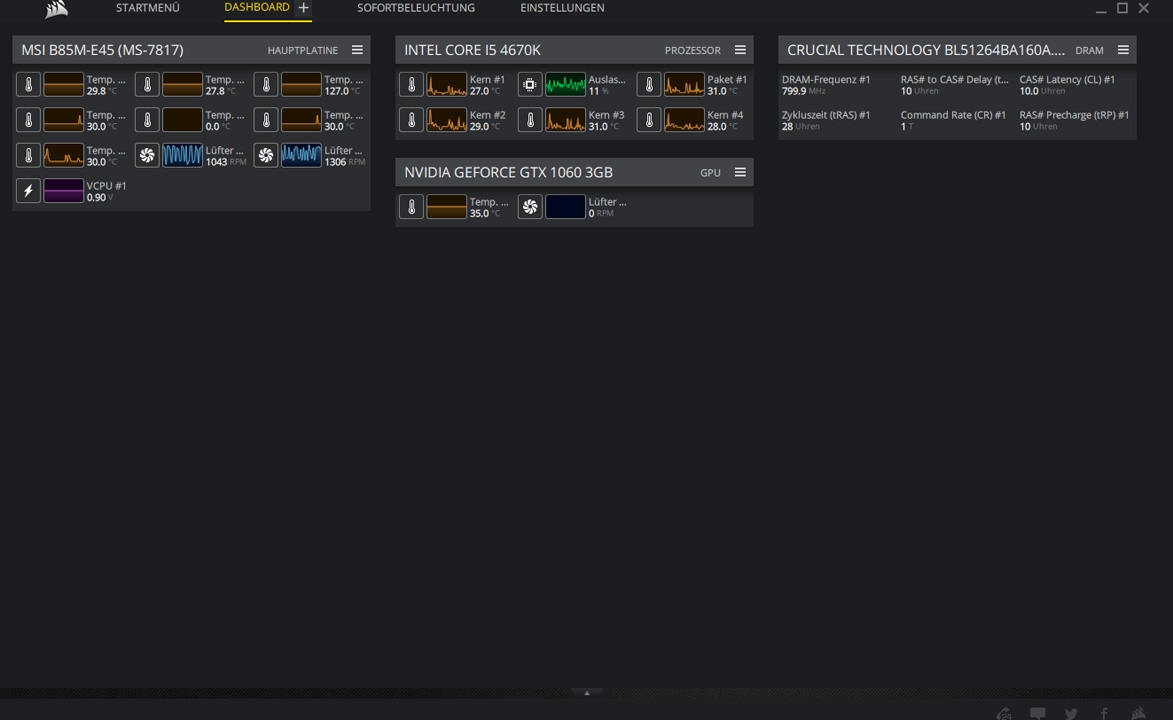Open the Crucial Technology DRAM panel menu
Viewport: 1173px width, 720px height.
click(x=1124, y=49)
